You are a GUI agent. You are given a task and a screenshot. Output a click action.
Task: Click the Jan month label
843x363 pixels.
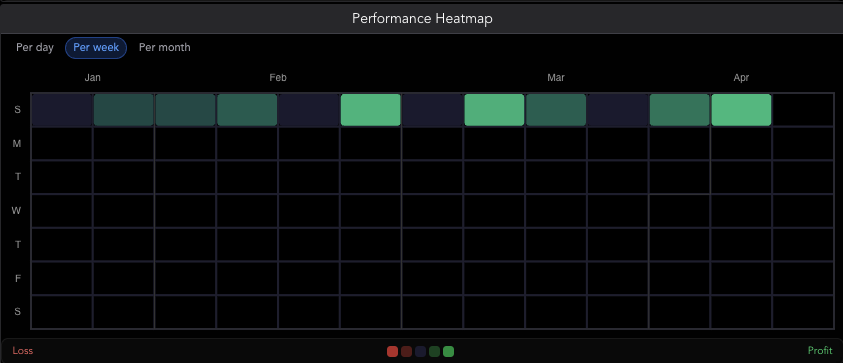tap(92, 78)
